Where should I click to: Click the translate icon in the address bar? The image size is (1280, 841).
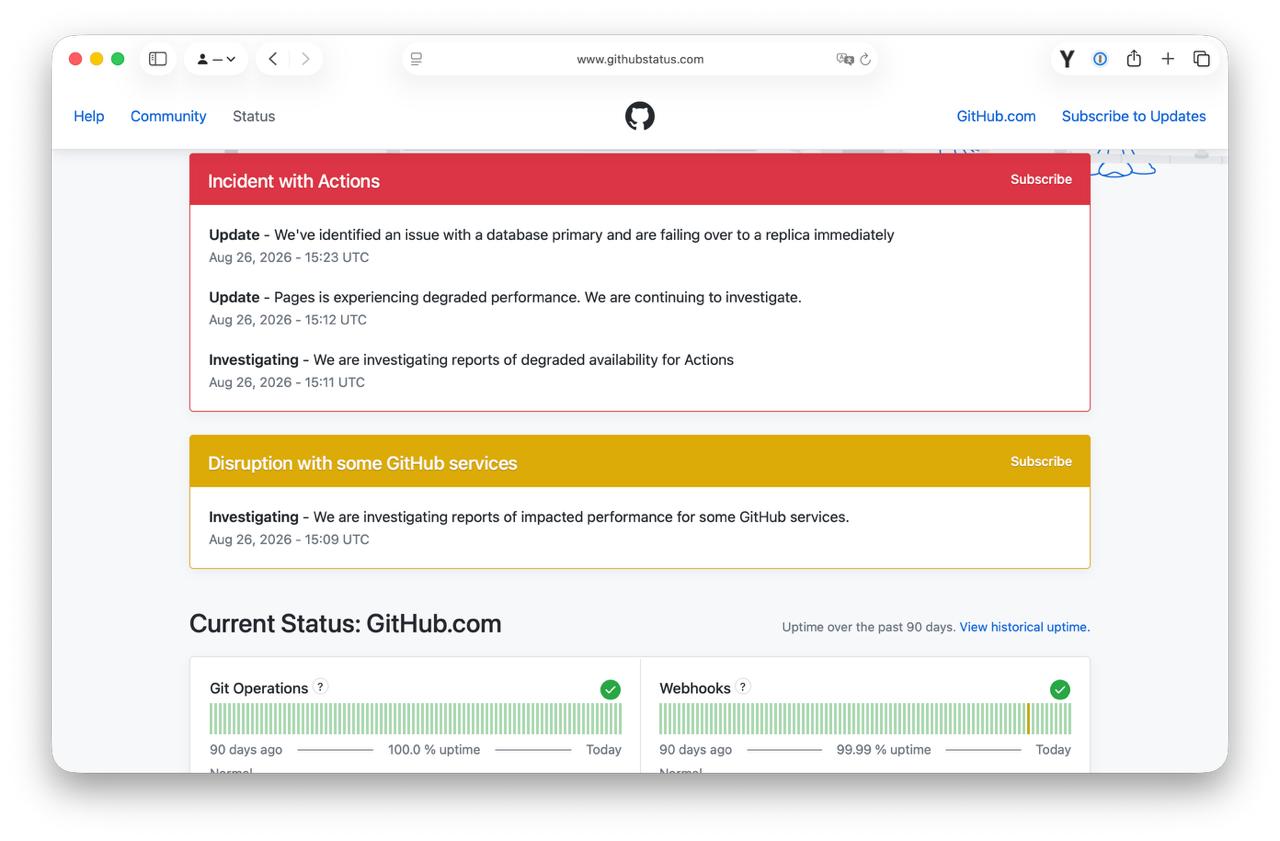[845, 59]
